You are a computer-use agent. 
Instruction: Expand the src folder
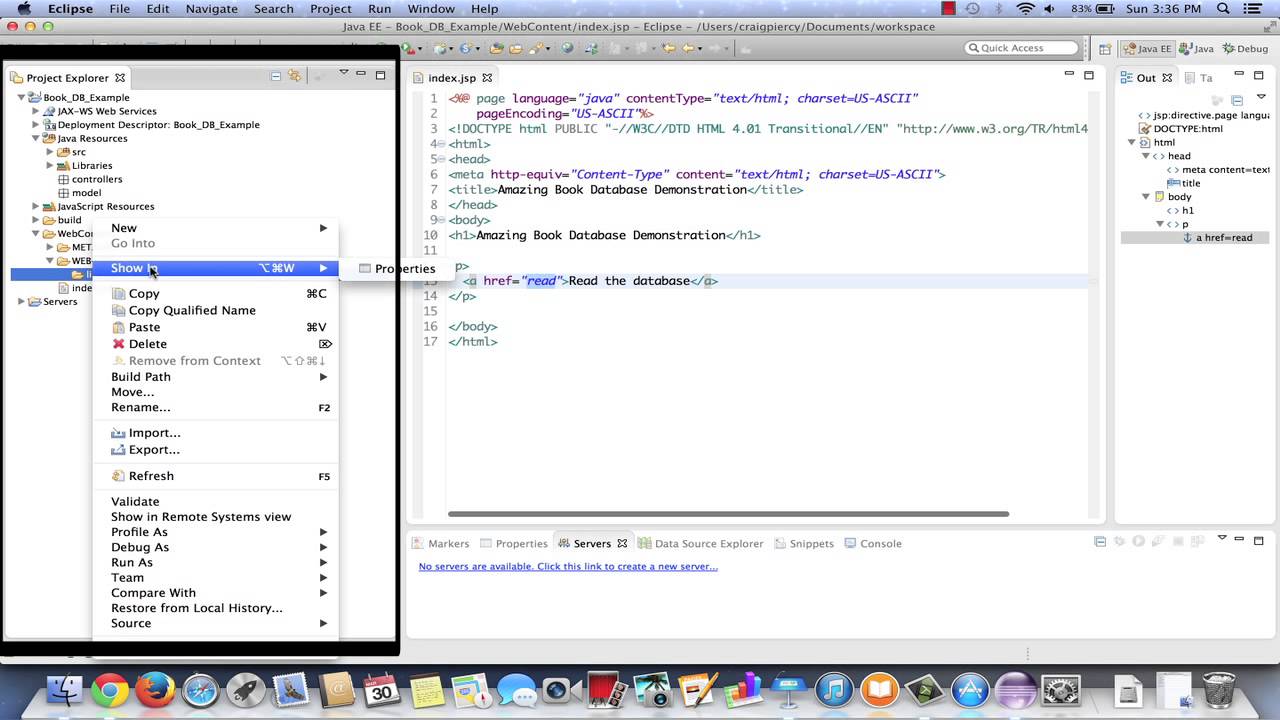coord(50,152)
